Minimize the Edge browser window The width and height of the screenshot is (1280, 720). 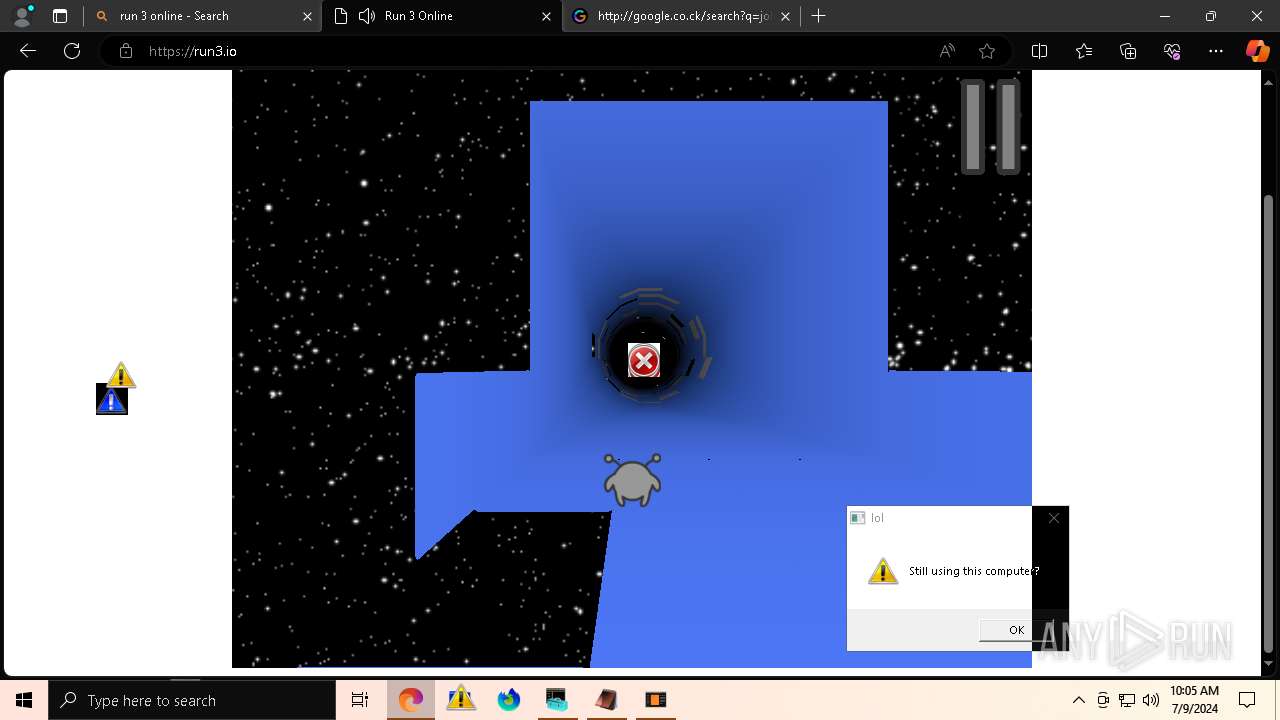[x=1164, y=16]
